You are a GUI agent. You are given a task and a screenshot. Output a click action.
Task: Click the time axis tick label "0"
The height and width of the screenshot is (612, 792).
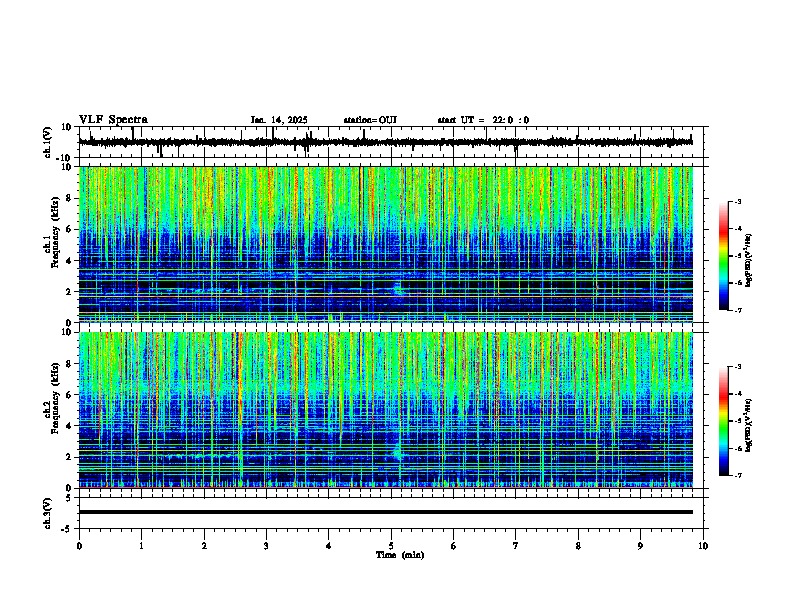[x=79, y=546]
